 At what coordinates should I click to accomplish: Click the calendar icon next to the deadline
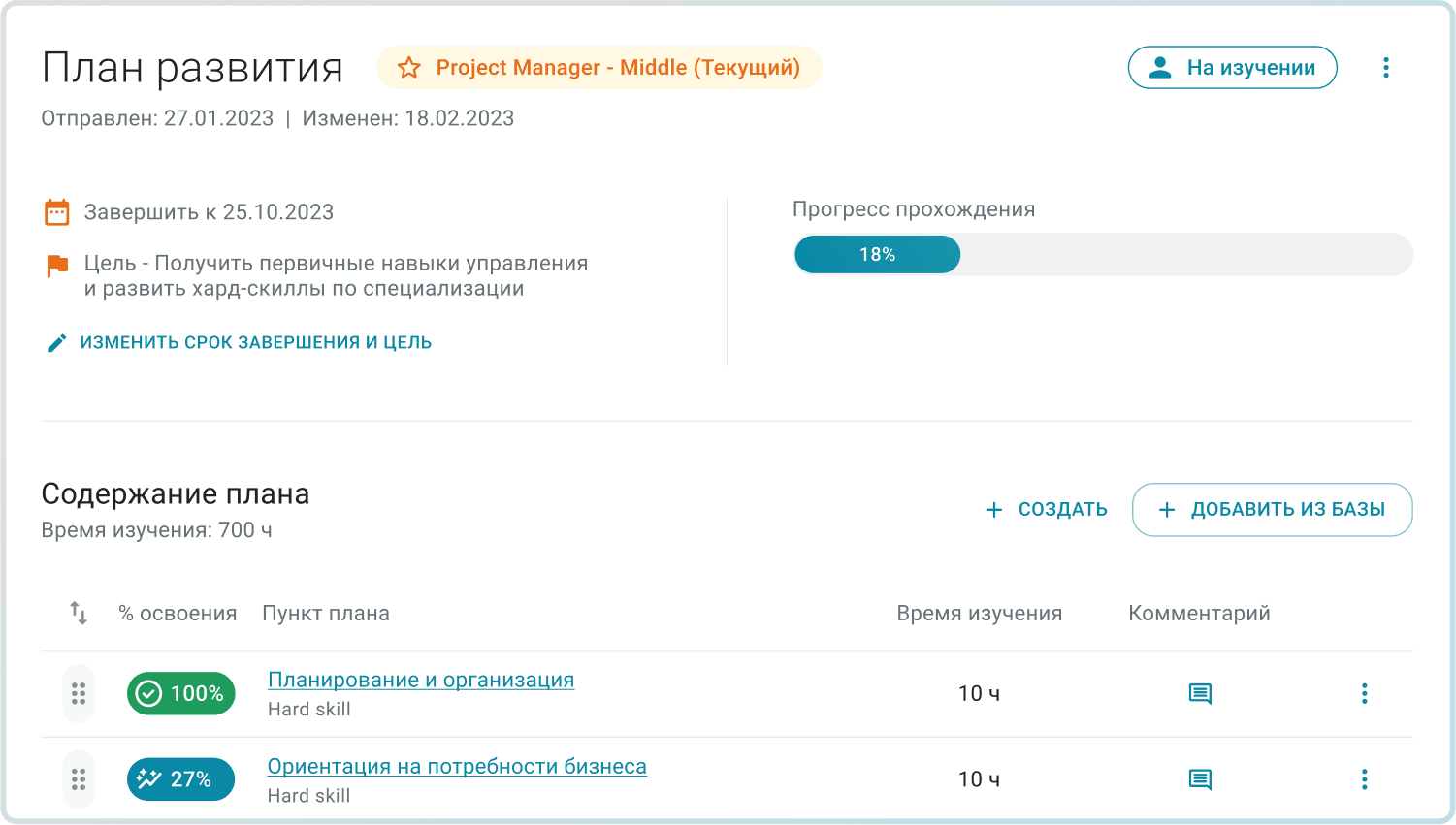(x=57, y=211)
